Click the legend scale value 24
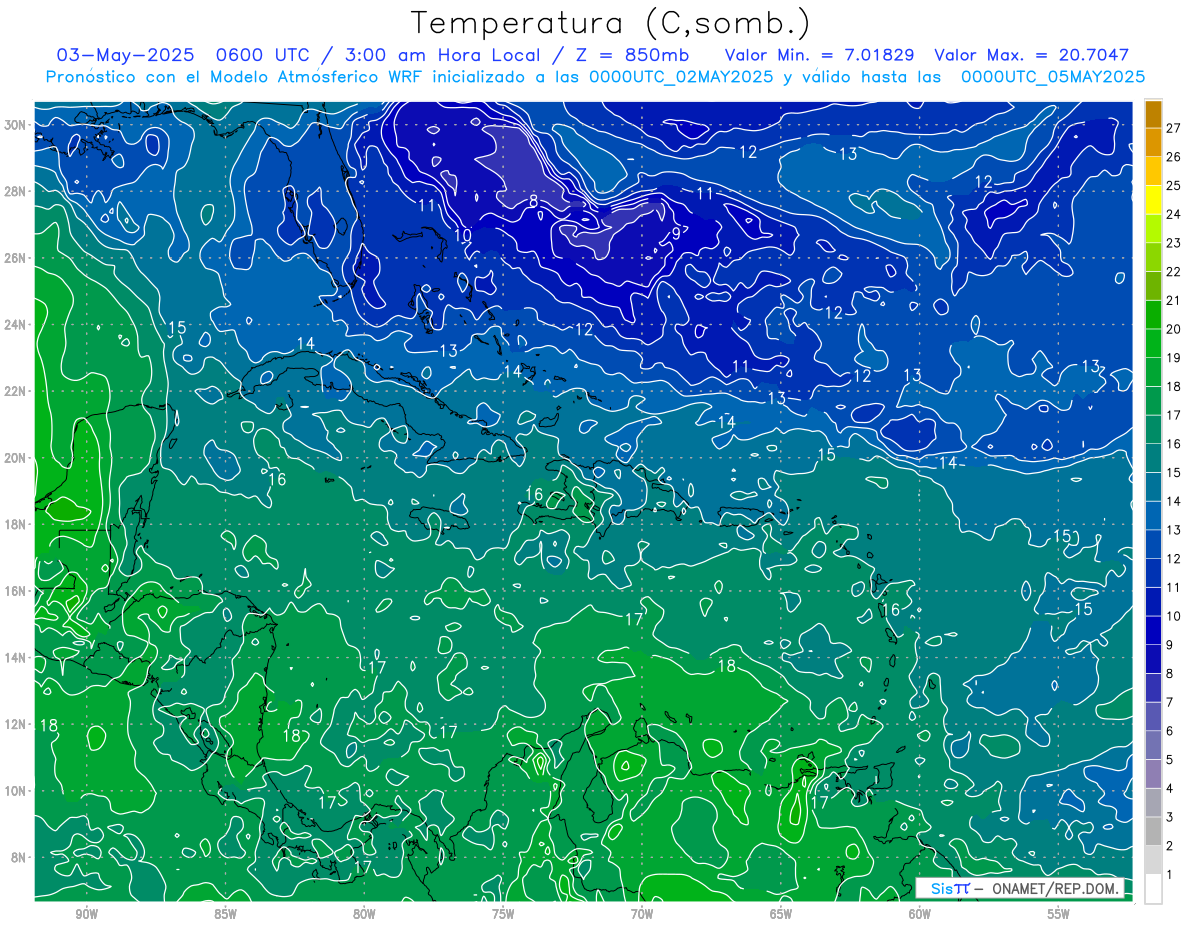1200x927 pixels. point(1174,214)
